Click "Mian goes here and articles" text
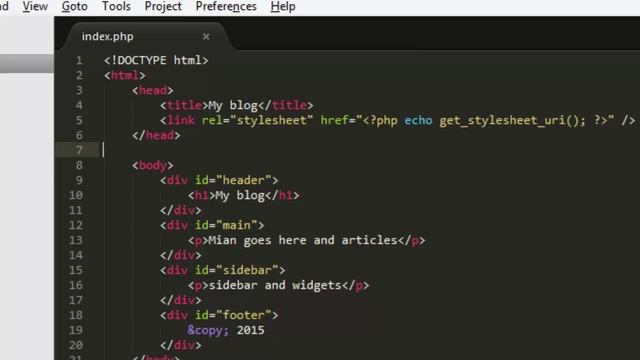This screenshot has width=640, height=360. 303,240
